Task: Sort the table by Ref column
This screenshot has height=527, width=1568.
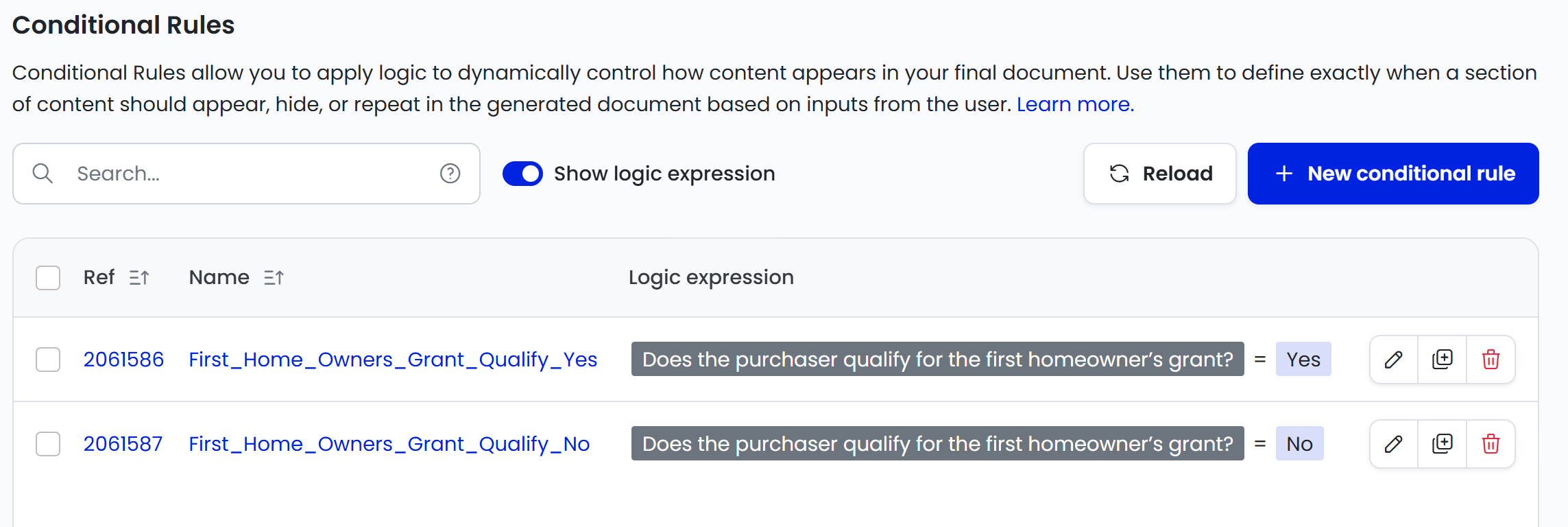Action: point(139,278)
